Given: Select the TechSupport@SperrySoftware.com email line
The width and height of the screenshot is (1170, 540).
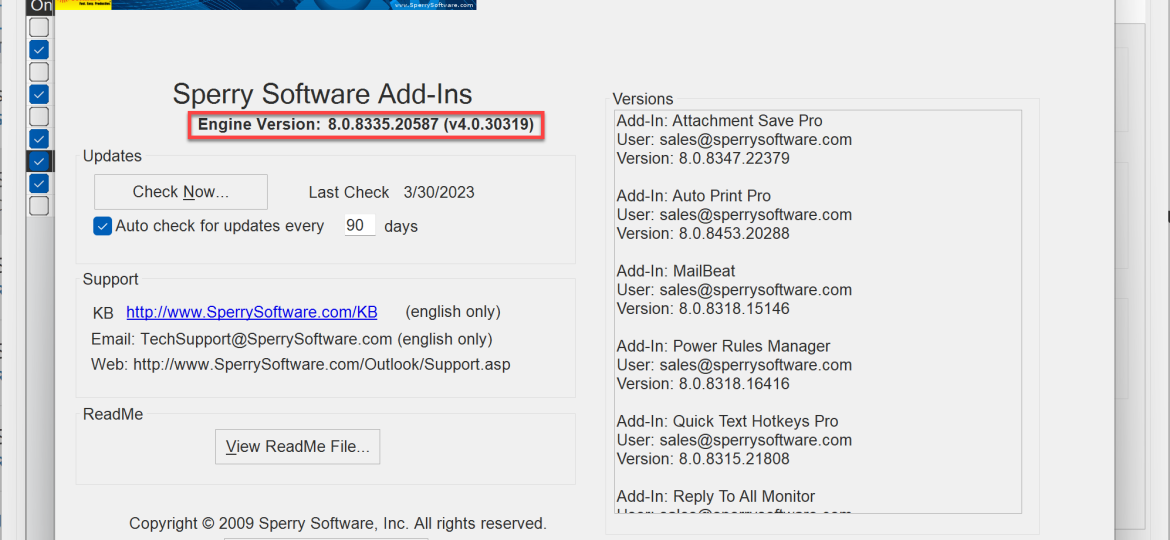Looking at the screenshot, I should click(292, 339).
